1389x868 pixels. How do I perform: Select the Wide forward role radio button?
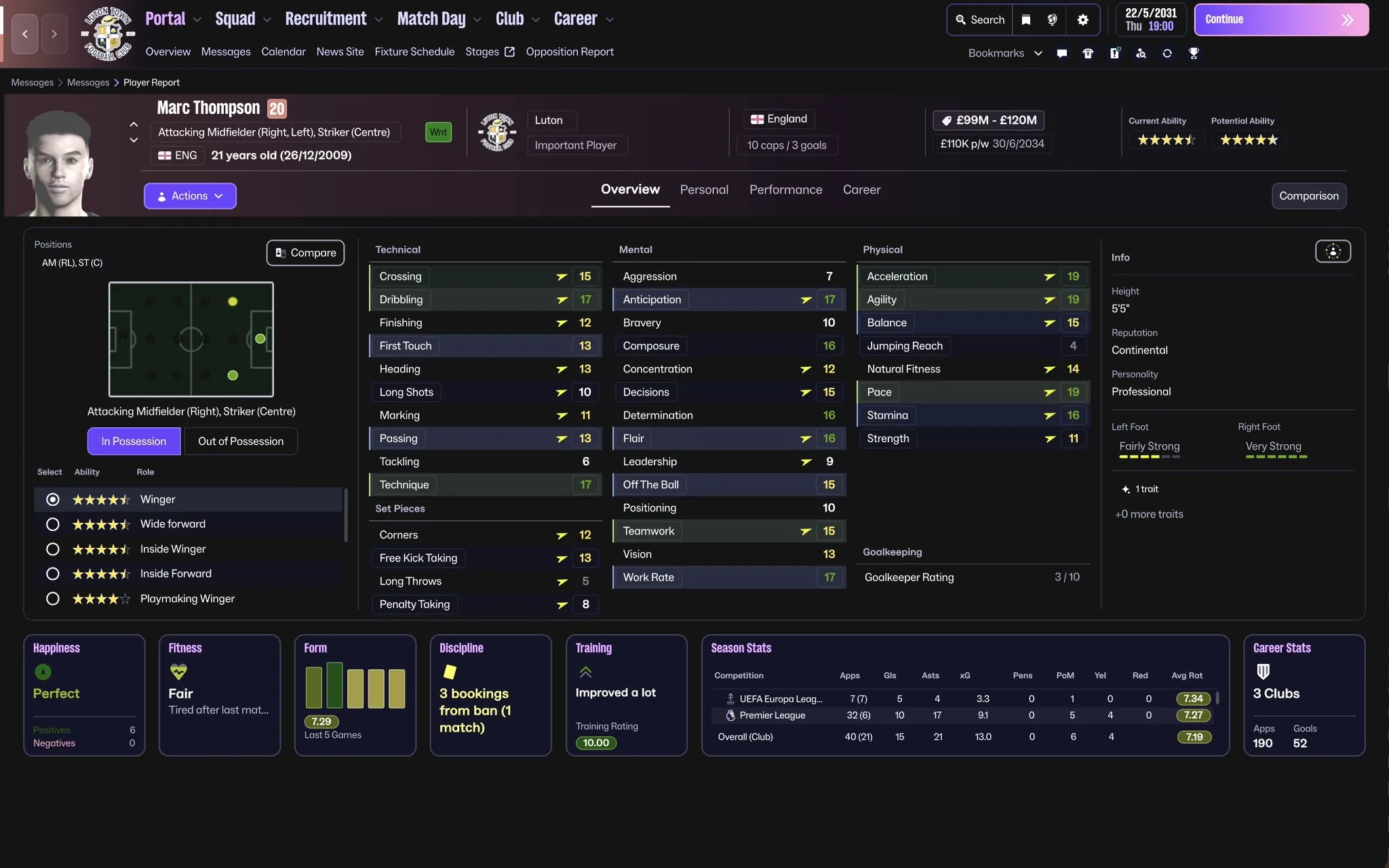click(52, 524)
